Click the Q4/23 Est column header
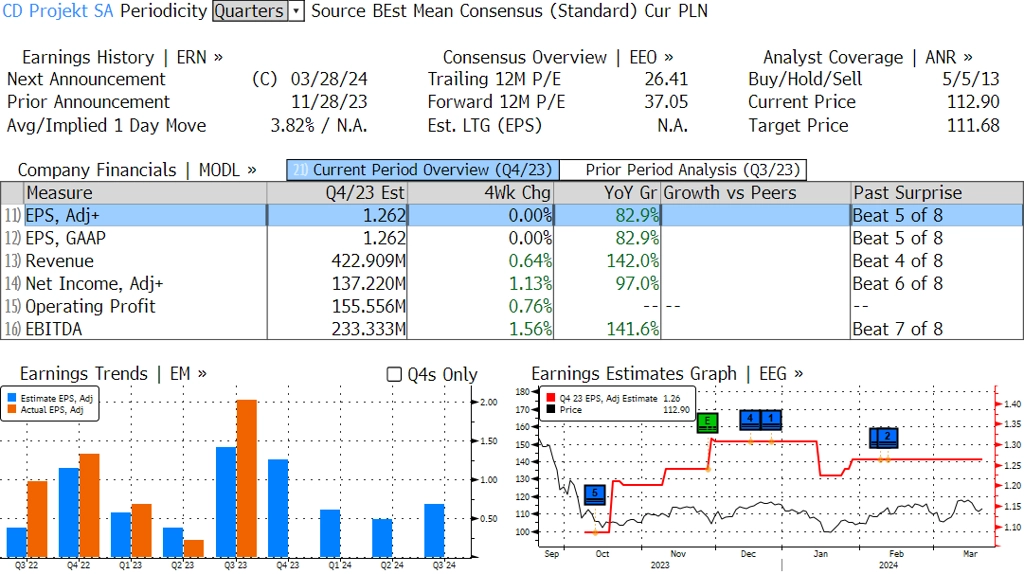This screenshot has height=574, width=1024. coord(337,193)
